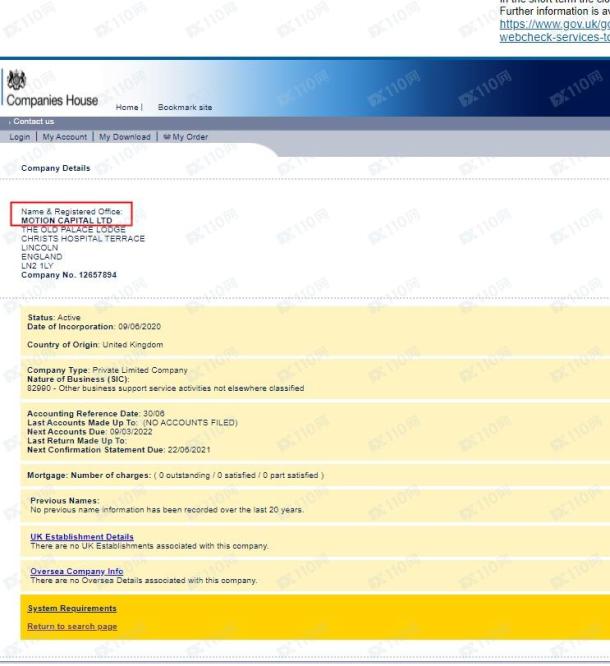
Task: Click Next Confirmation Statement Due line
Action: click(x=119, y=450)
